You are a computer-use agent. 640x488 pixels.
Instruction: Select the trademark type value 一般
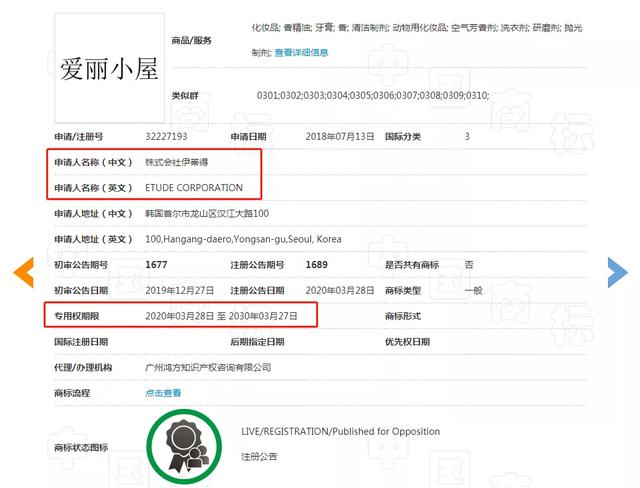pyautogui.click(x=473, y=291)
